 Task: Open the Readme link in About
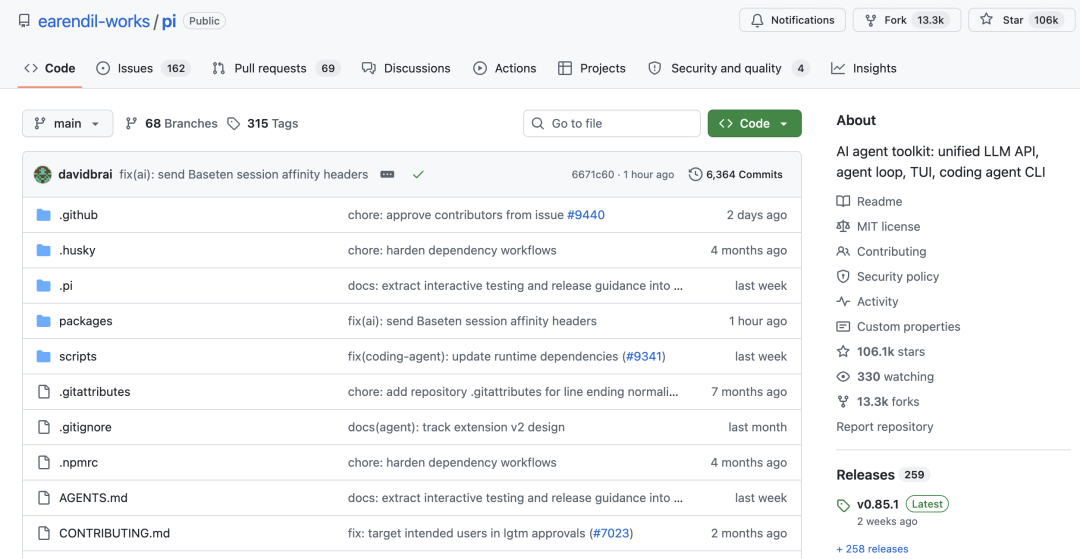click(x=869, y=202)
